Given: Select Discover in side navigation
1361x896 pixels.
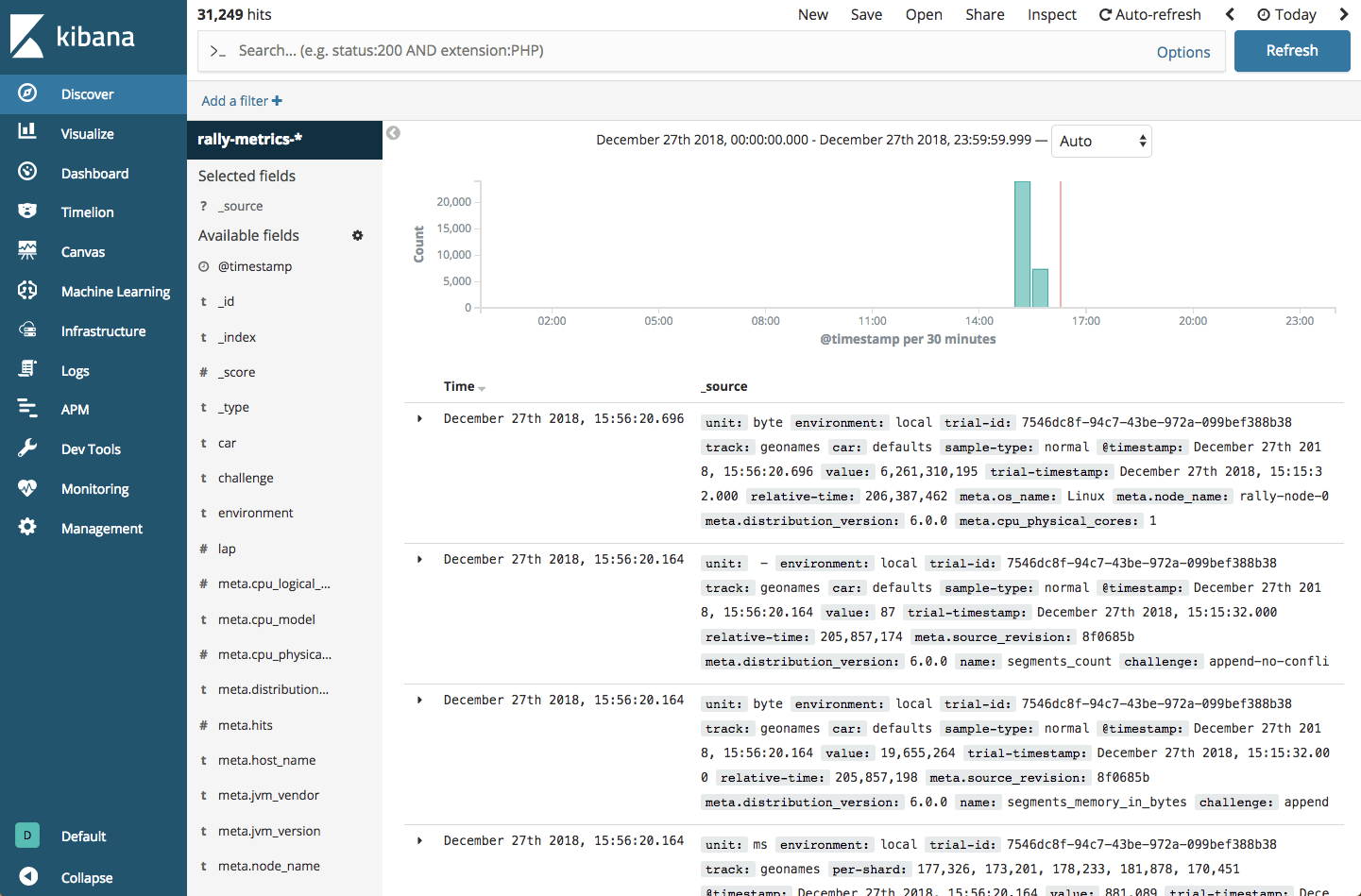Looking at the screenshot, I should 94,94.
